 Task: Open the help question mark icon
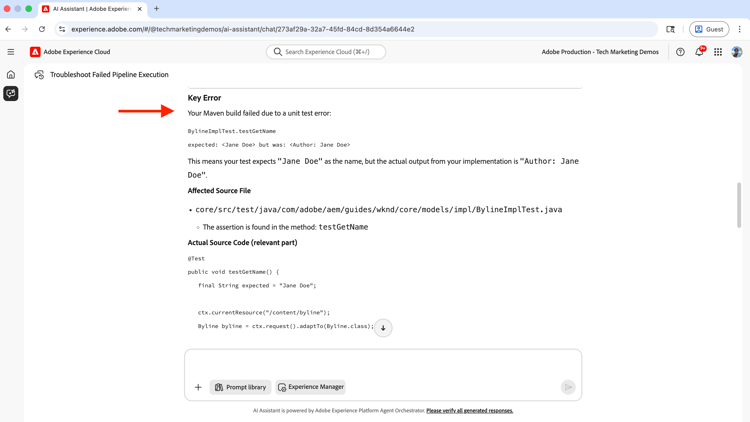pos(680,52)
